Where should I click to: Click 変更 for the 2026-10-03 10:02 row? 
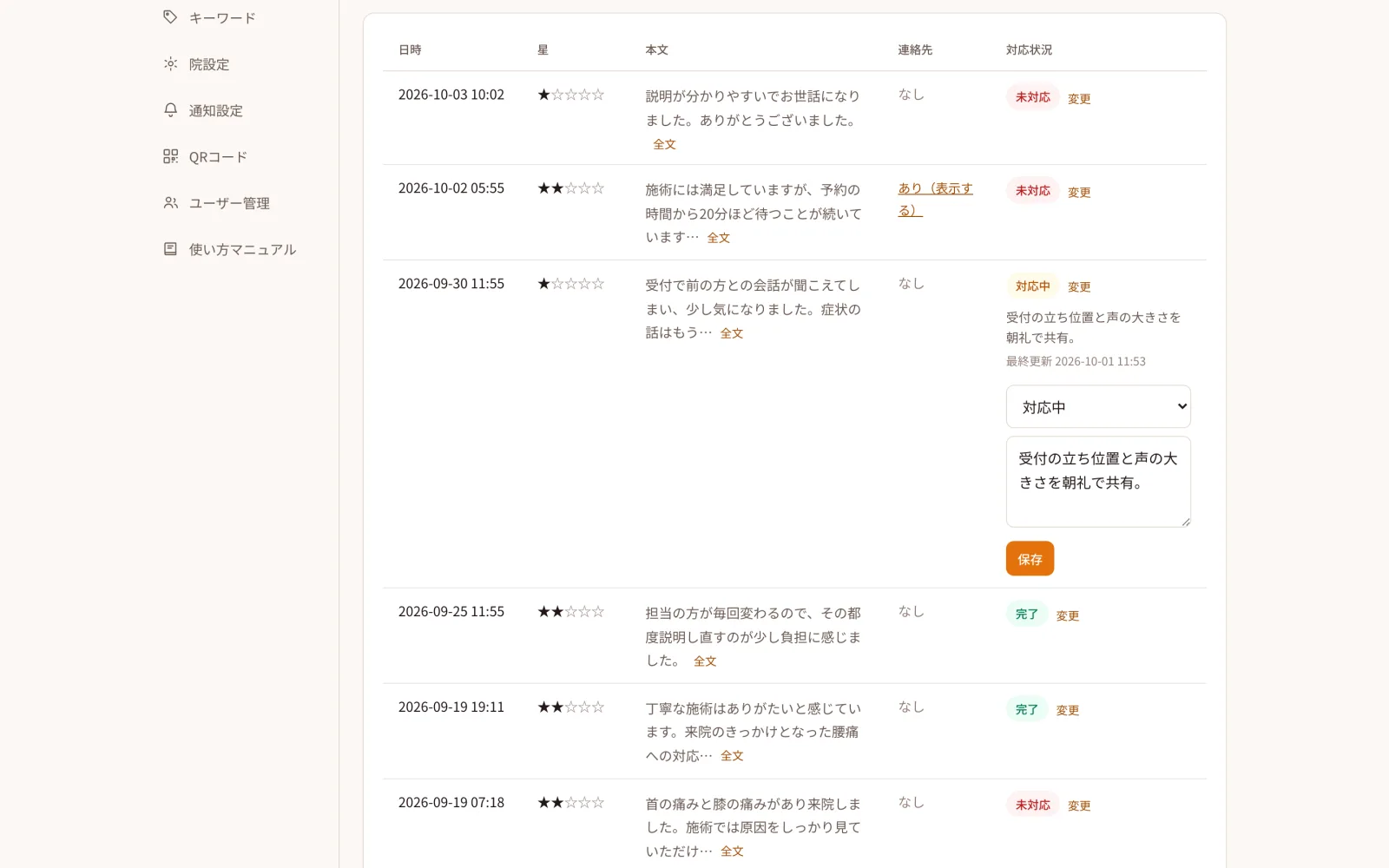coord(1079,99)
